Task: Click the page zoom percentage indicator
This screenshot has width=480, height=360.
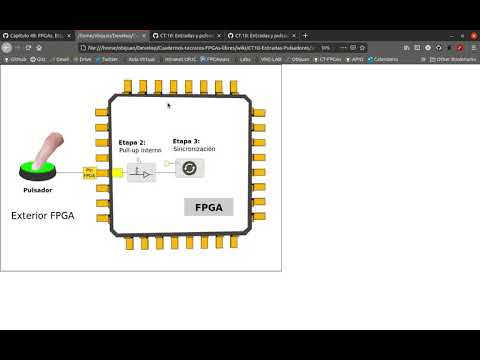Action: coord(325,48)
